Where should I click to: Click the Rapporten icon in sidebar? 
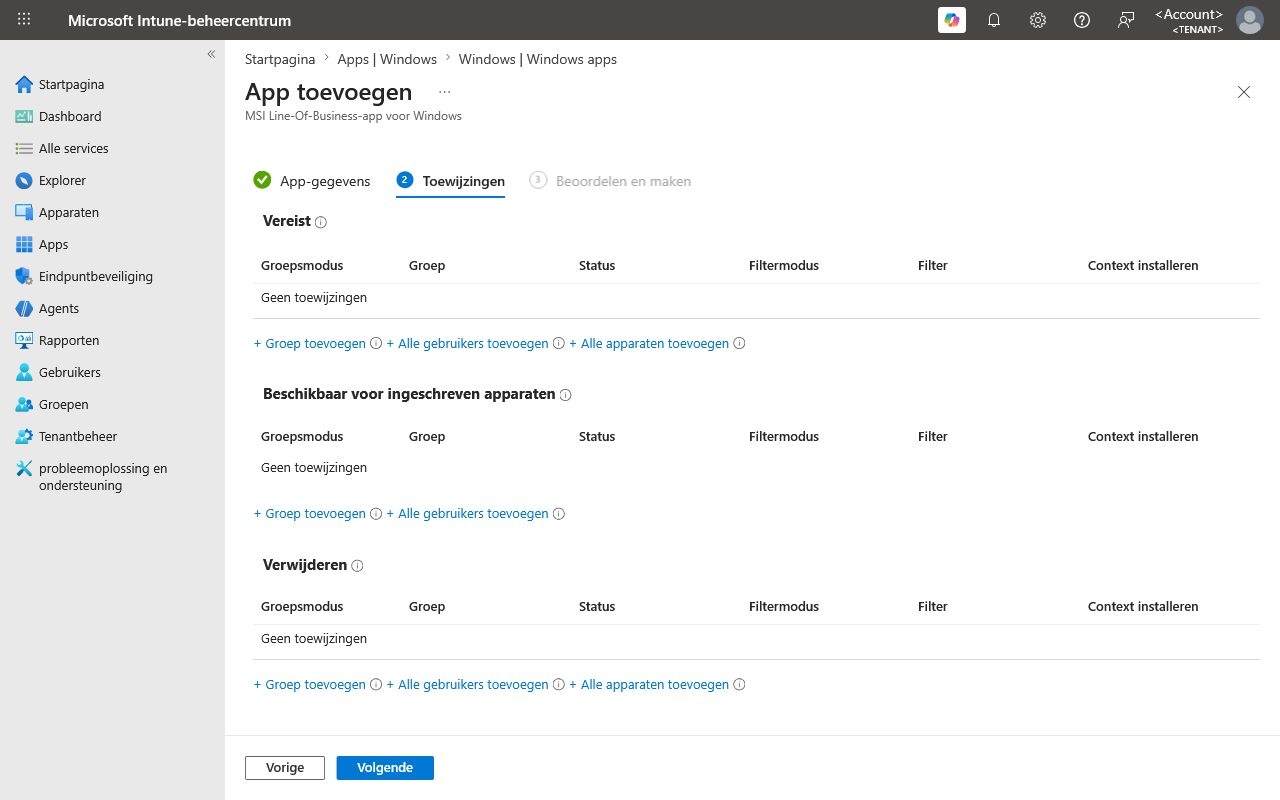tap(24, 341)
